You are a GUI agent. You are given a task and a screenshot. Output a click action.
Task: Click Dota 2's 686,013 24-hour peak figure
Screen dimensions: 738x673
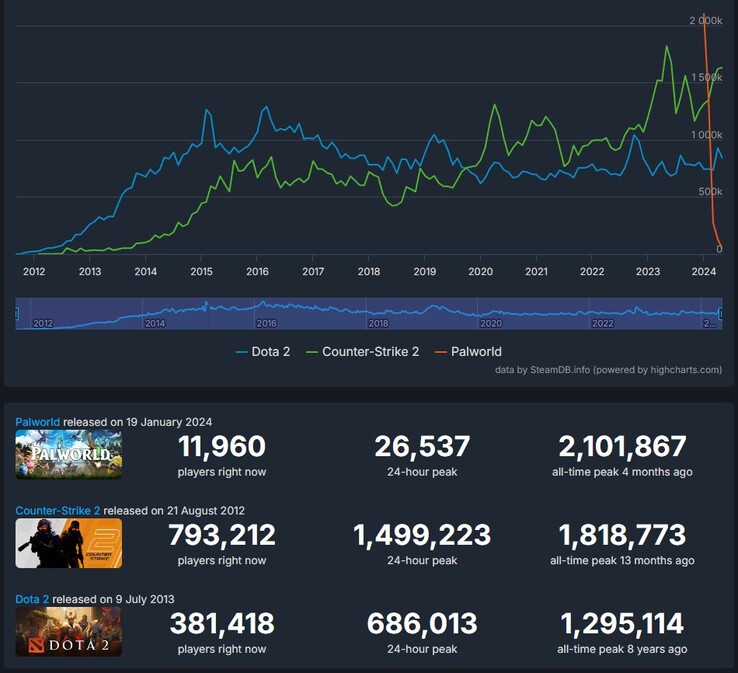point(422,624)
